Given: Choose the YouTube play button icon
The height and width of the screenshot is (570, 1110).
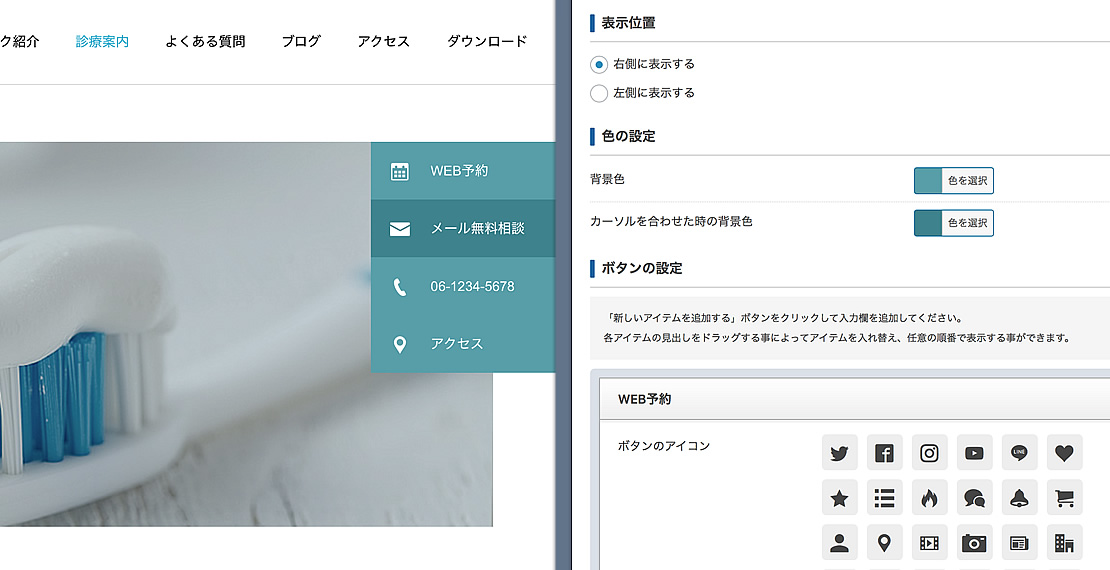Looking at the screenshot, I should point(975,452).
